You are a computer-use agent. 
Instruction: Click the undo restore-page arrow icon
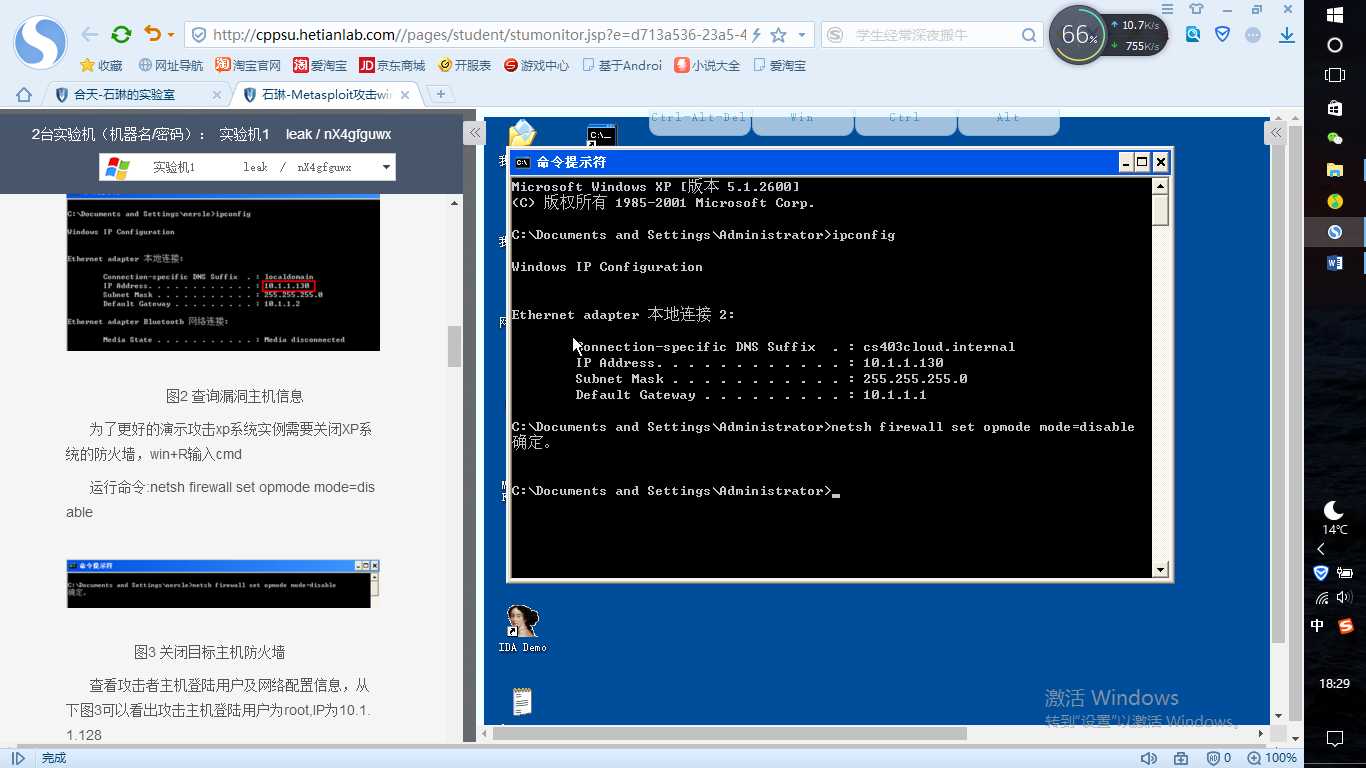point(152,35)
